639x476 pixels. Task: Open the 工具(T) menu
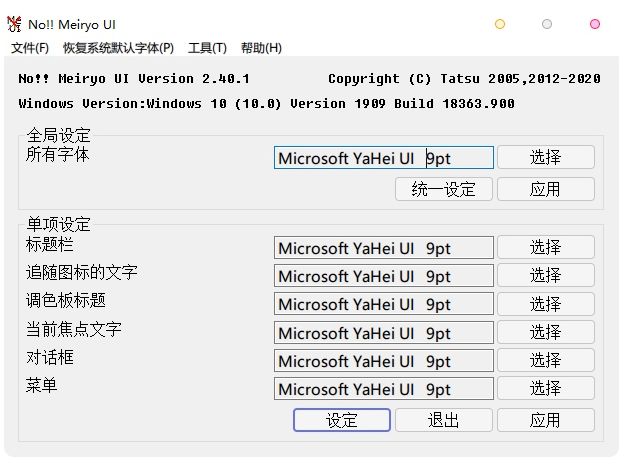pos(207,48)
